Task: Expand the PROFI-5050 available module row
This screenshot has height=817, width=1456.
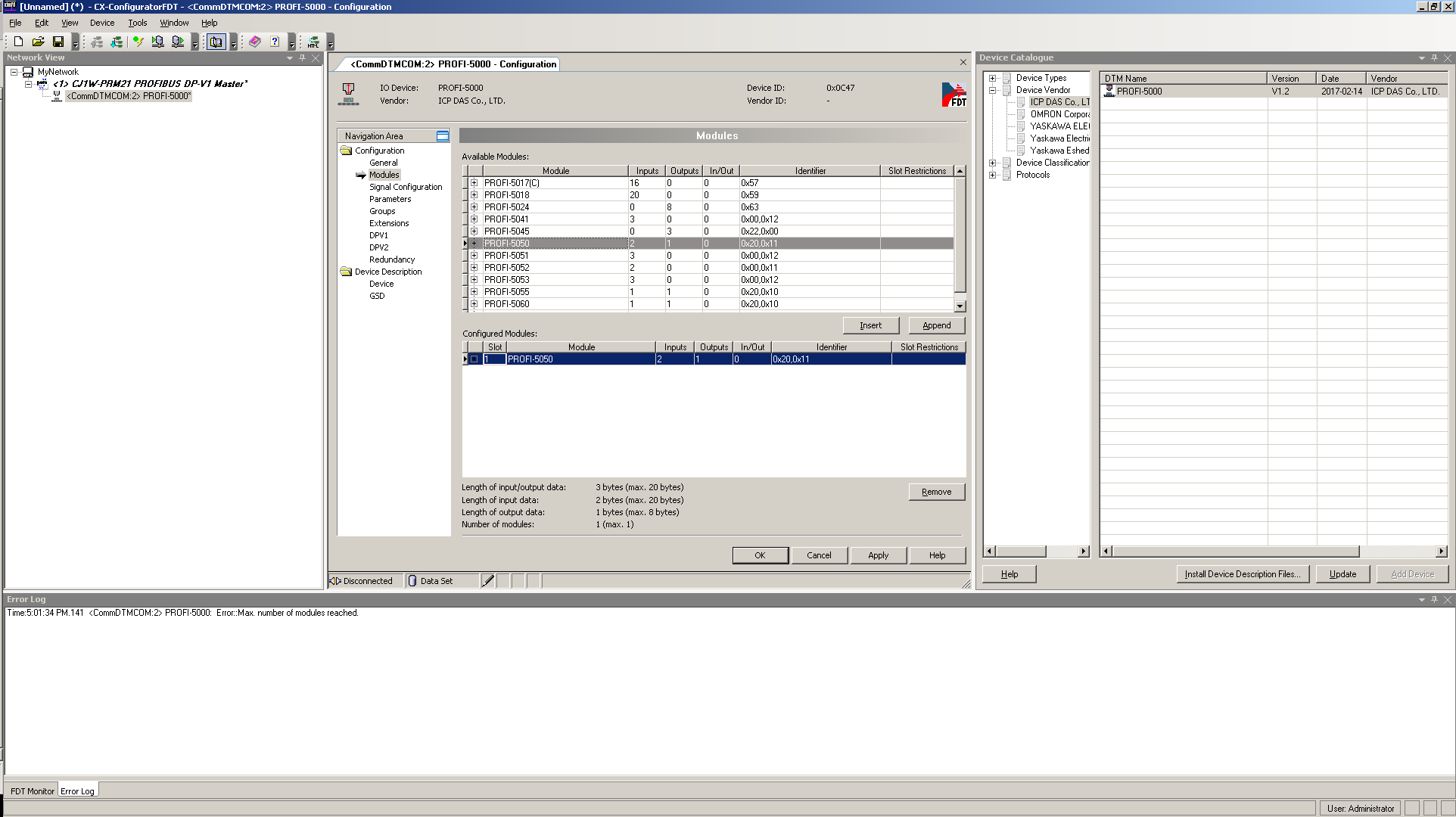Action: [x=474, y=244]
